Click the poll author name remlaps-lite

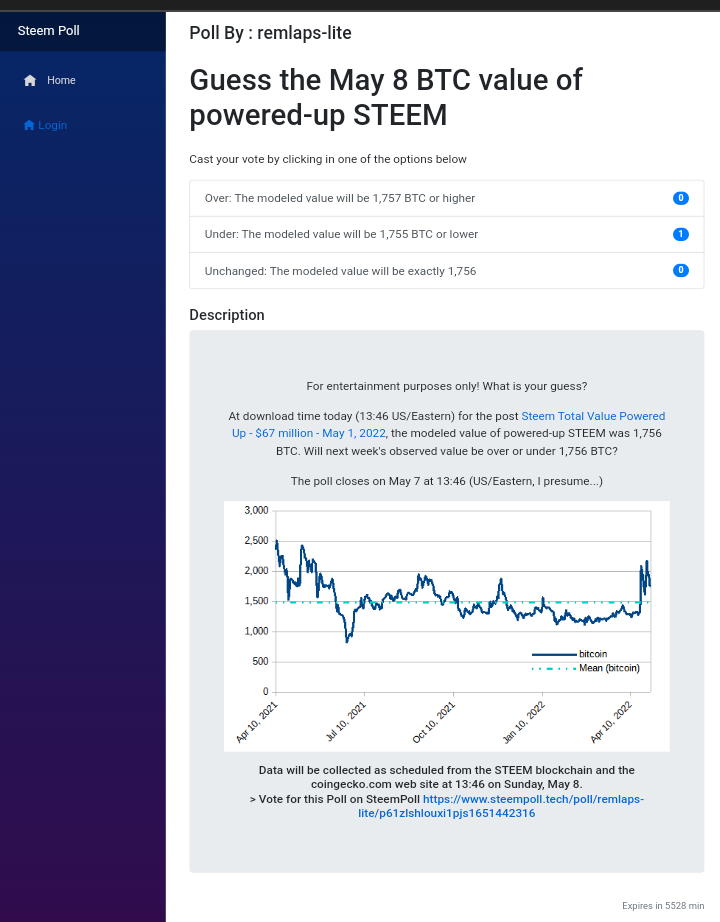tap(304, 33)
